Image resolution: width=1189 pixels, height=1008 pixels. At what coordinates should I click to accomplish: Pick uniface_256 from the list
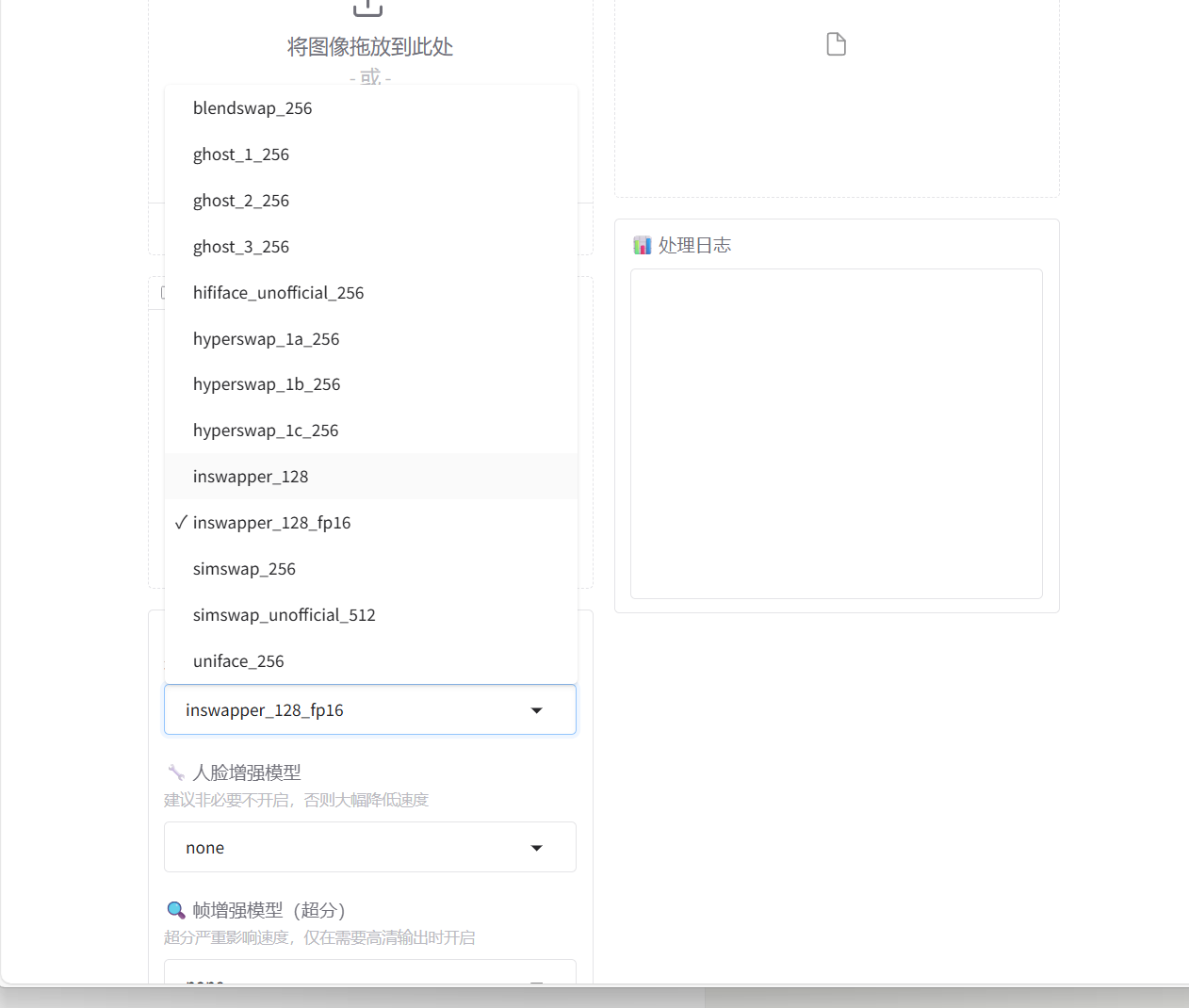238,661
